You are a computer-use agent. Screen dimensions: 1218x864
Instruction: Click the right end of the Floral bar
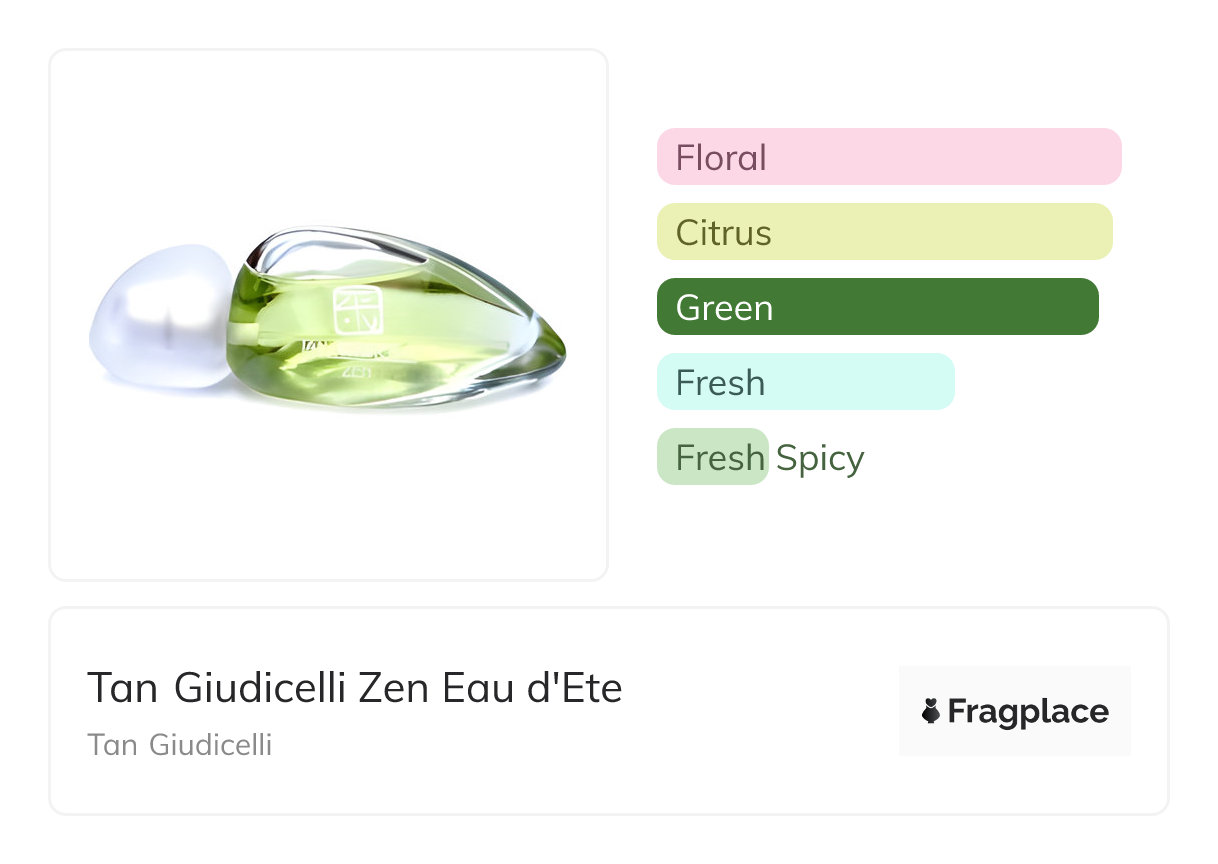1108,157
